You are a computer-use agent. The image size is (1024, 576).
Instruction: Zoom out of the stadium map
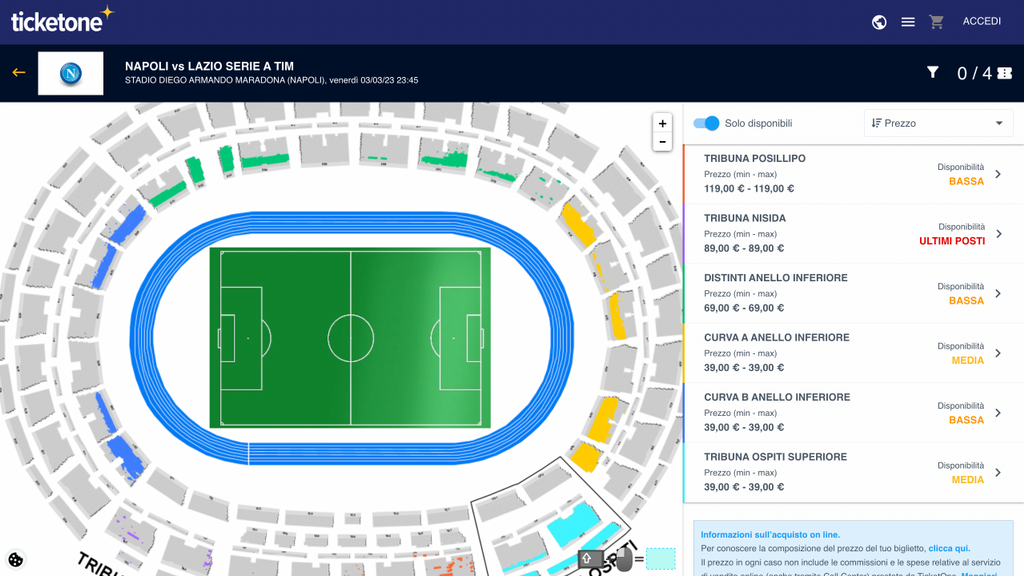[662, 142]
